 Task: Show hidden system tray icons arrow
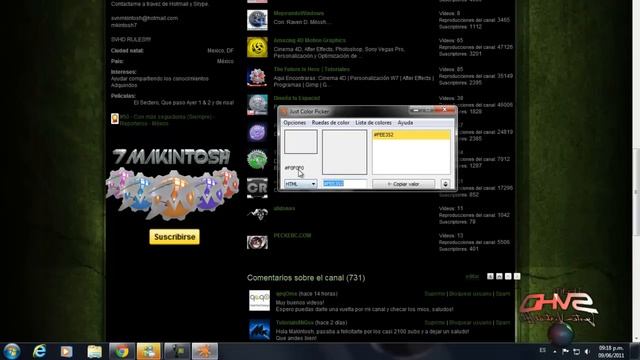pos(555,351)
